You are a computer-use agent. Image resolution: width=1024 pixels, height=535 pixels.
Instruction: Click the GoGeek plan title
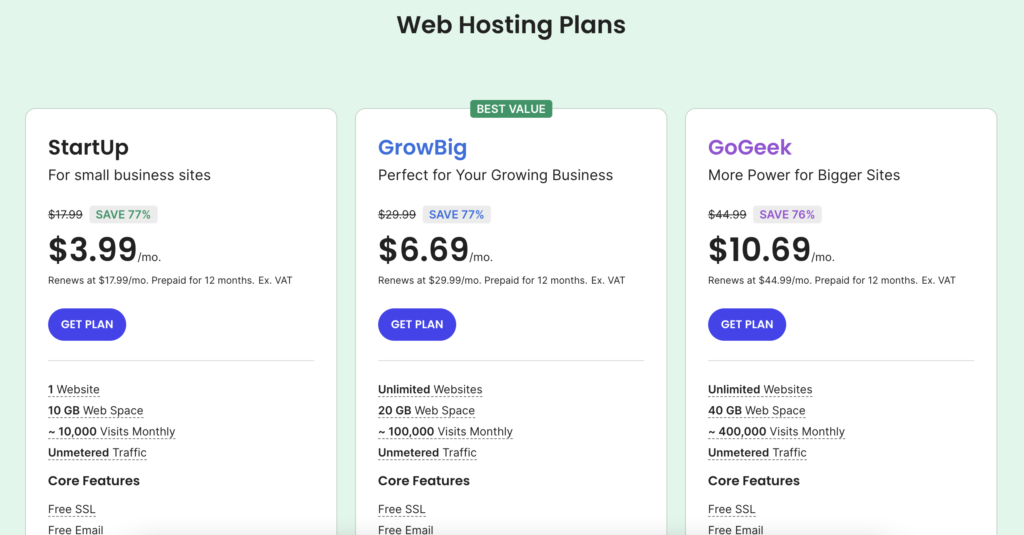click(x=750, y=148)
